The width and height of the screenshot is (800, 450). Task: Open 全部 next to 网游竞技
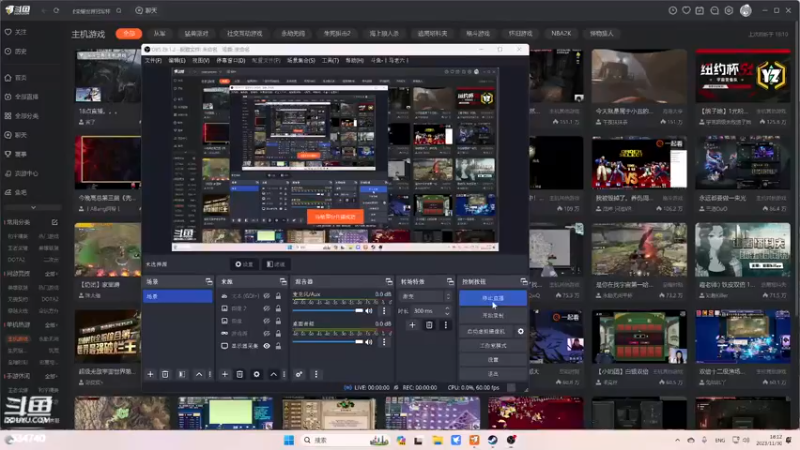click(x=51, y=273)
